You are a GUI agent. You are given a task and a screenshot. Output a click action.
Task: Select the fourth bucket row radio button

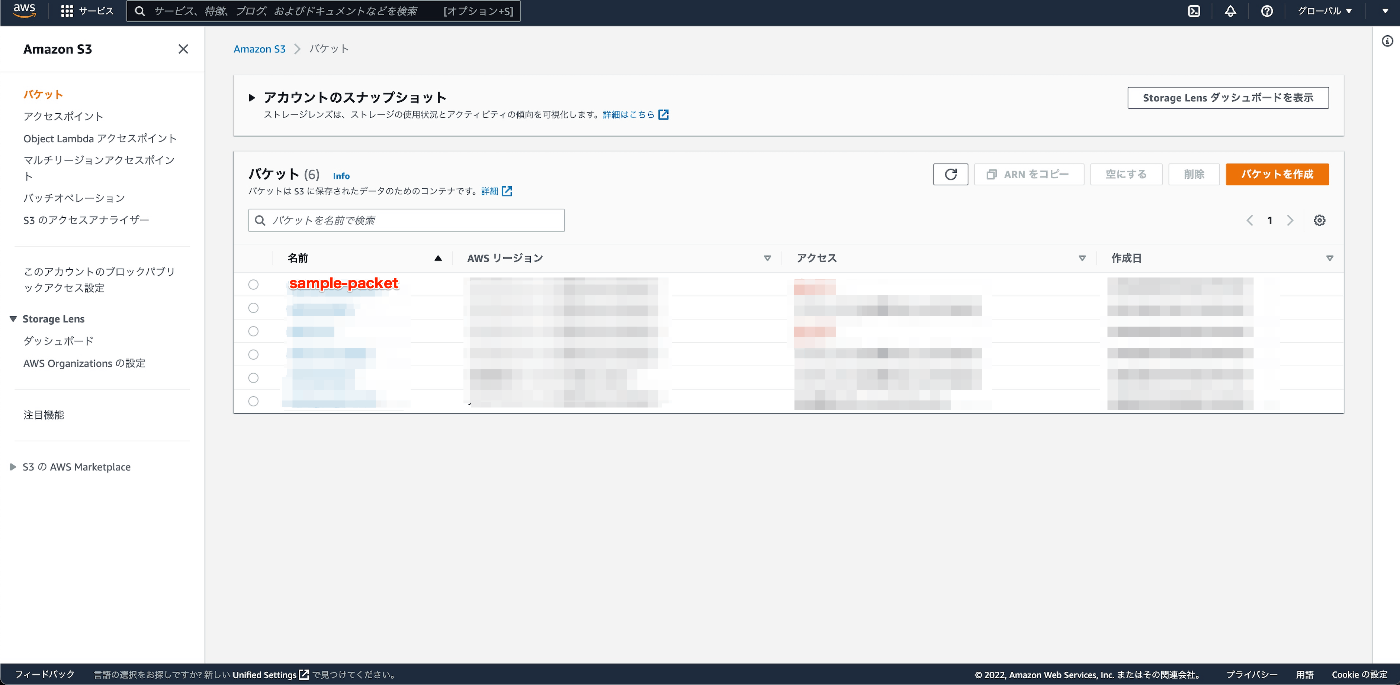pyautogui.click(x=253, y=354)
